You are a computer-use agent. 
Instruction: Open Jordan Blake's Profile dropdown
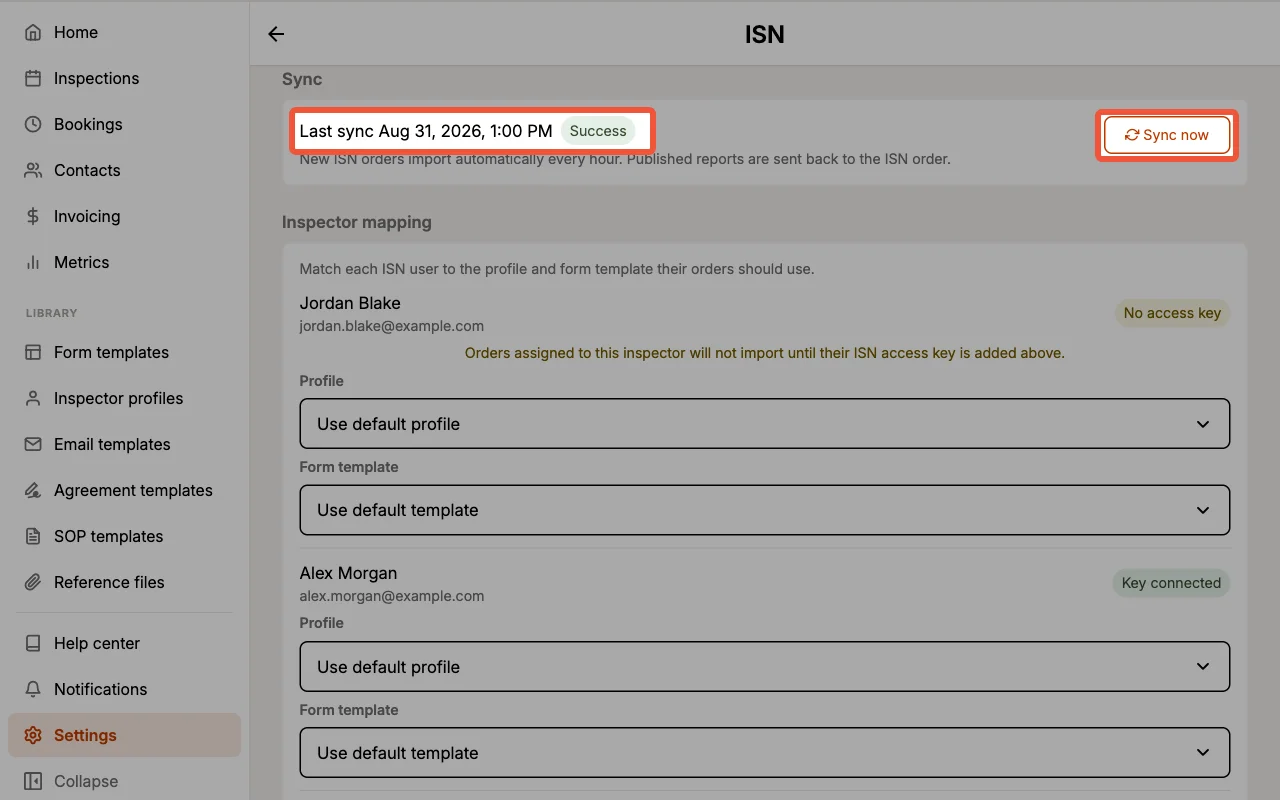[765, 424]
